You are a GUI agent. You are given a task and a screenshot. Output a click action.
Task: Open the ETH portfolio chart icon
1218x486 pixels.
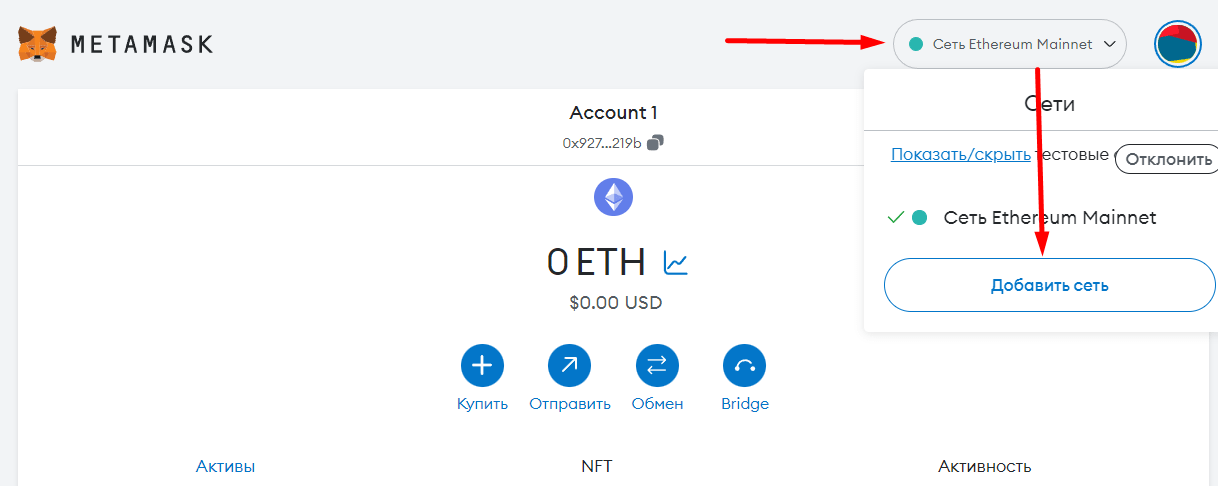pyautogui.click(x=676, y=263)
